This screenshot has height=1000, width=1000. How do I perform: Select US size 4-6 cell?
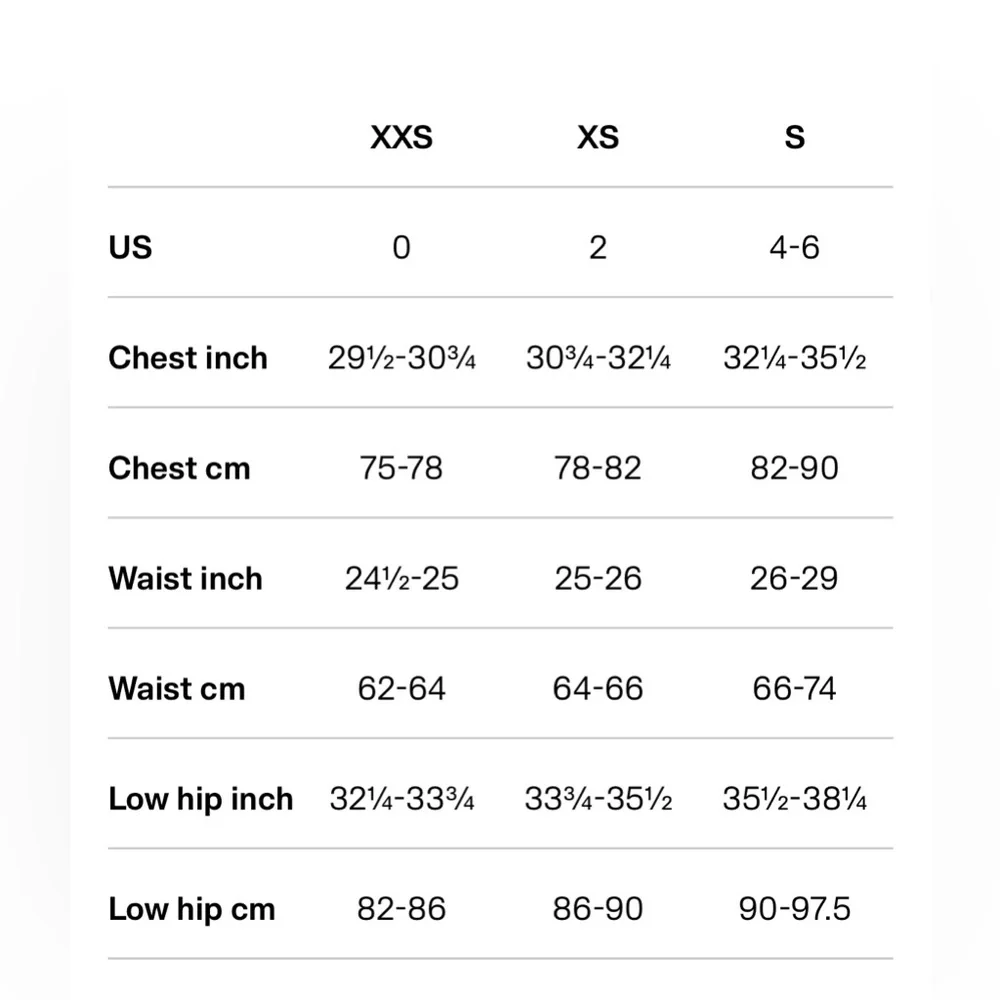coord(794,247)
